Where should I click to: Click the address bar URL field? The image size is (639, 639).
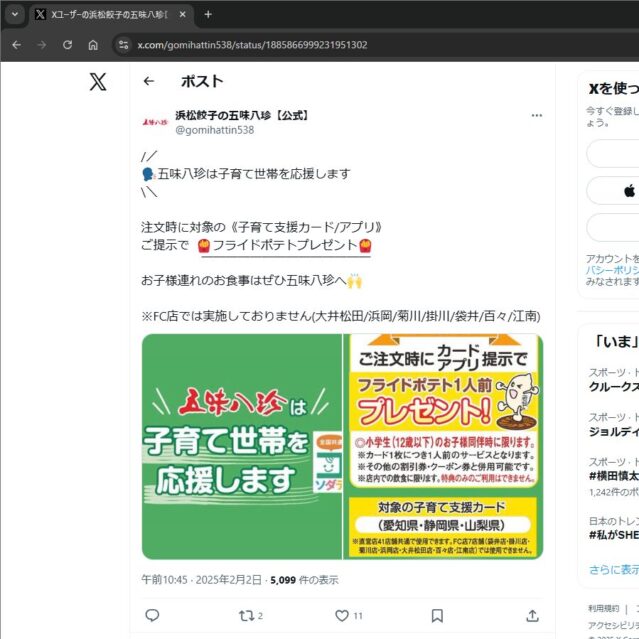pos(300,45)
